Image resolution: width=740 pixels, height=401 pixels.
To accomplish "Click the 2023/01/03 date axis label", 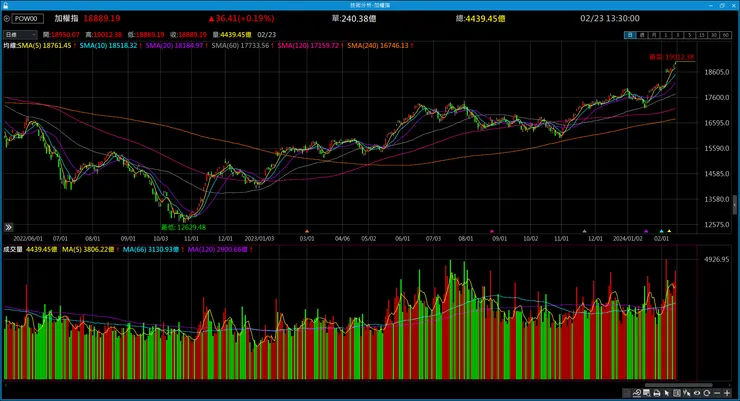I will tap(259, 239).
